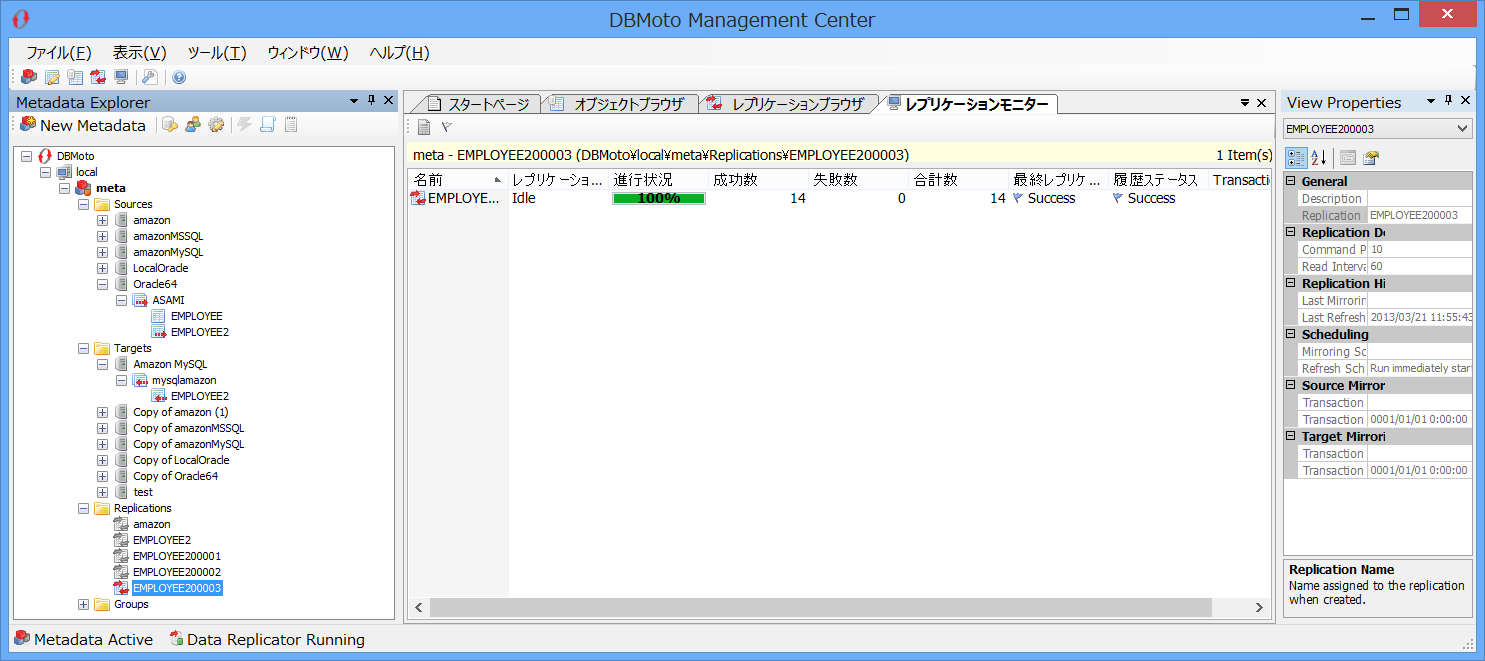Expand the LocalOracle source node
This screenshot has width=1485, height=661.
(102, 268)
